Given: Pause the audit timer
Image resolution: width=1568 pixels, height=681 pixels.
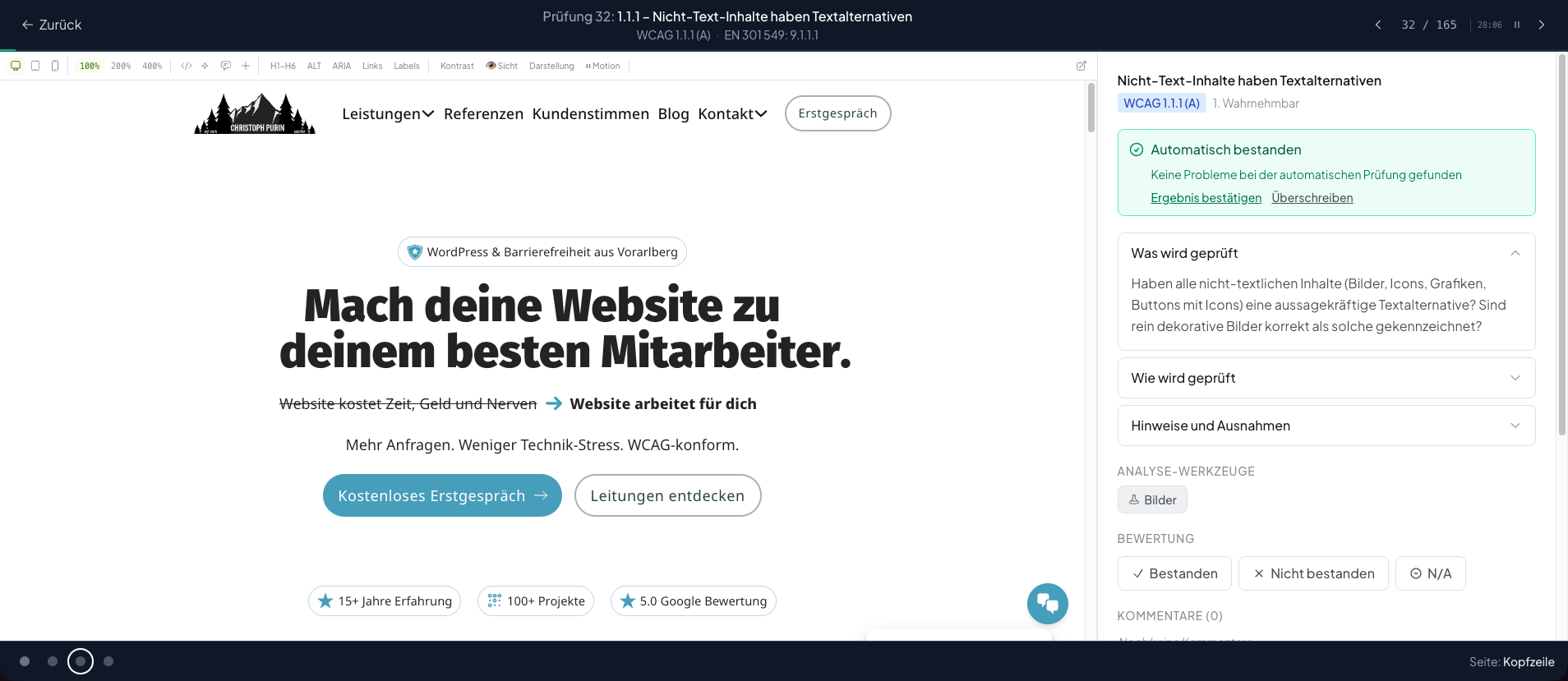Looking at the screenshot, I should (1517, 25).
